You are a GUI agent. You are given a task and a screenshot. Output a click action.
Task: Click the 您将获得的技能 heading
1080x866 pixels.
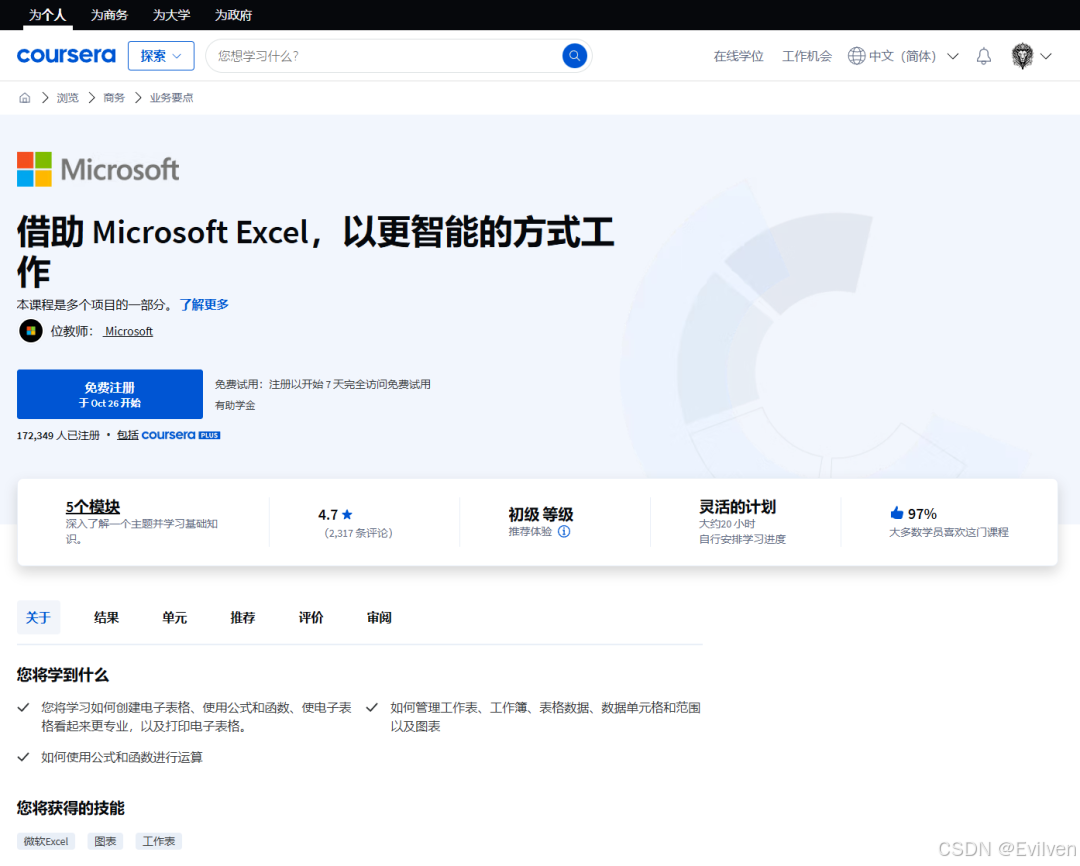pos(71,807)
